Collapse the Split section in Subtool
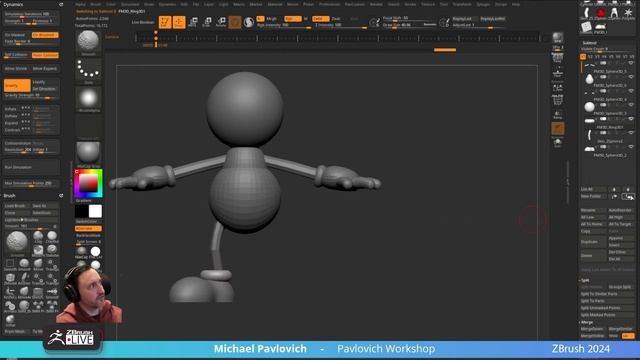640x360 pixels. 585,280
